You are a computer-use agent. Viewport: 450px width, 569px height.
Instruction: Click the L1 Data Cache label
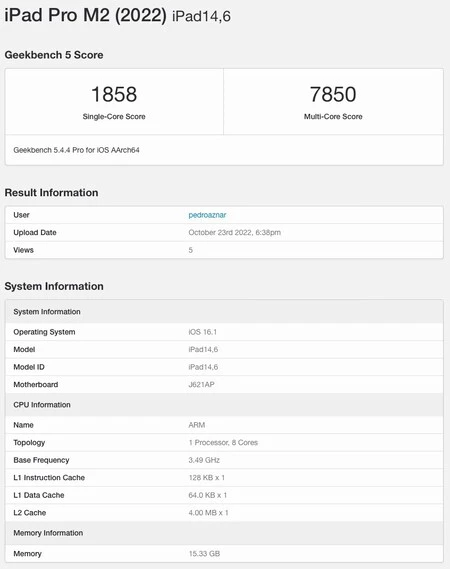pyautogui.click(x=39, y=495)
